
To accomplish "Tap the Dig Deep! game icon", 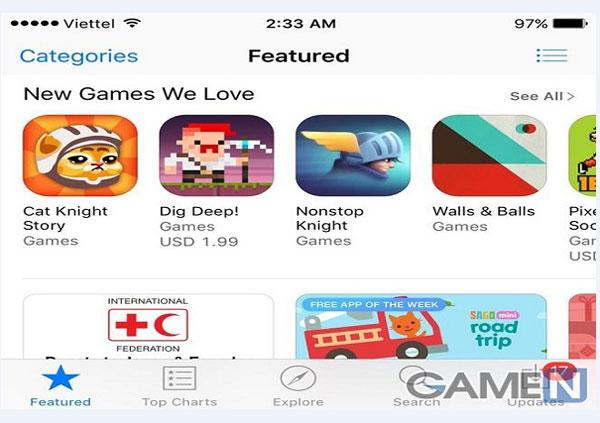I will click(217, 155).
